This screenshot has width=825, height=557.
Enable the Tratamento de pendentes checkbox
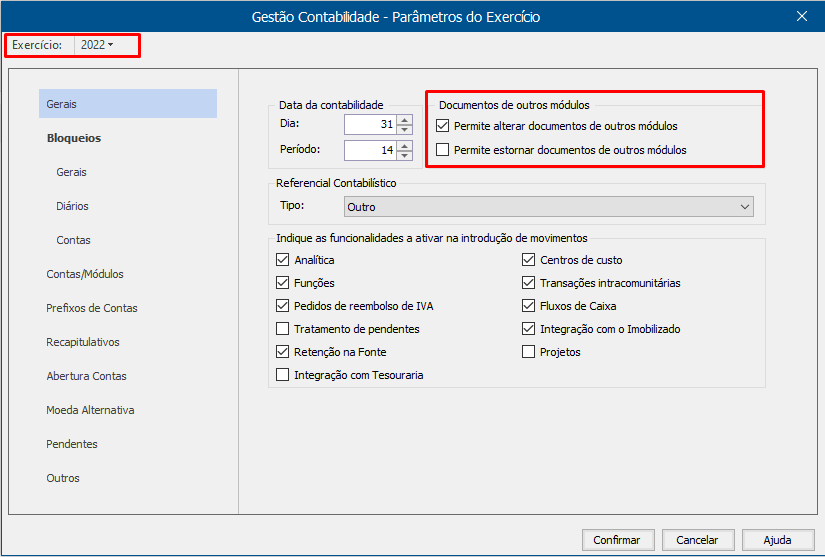282,329
